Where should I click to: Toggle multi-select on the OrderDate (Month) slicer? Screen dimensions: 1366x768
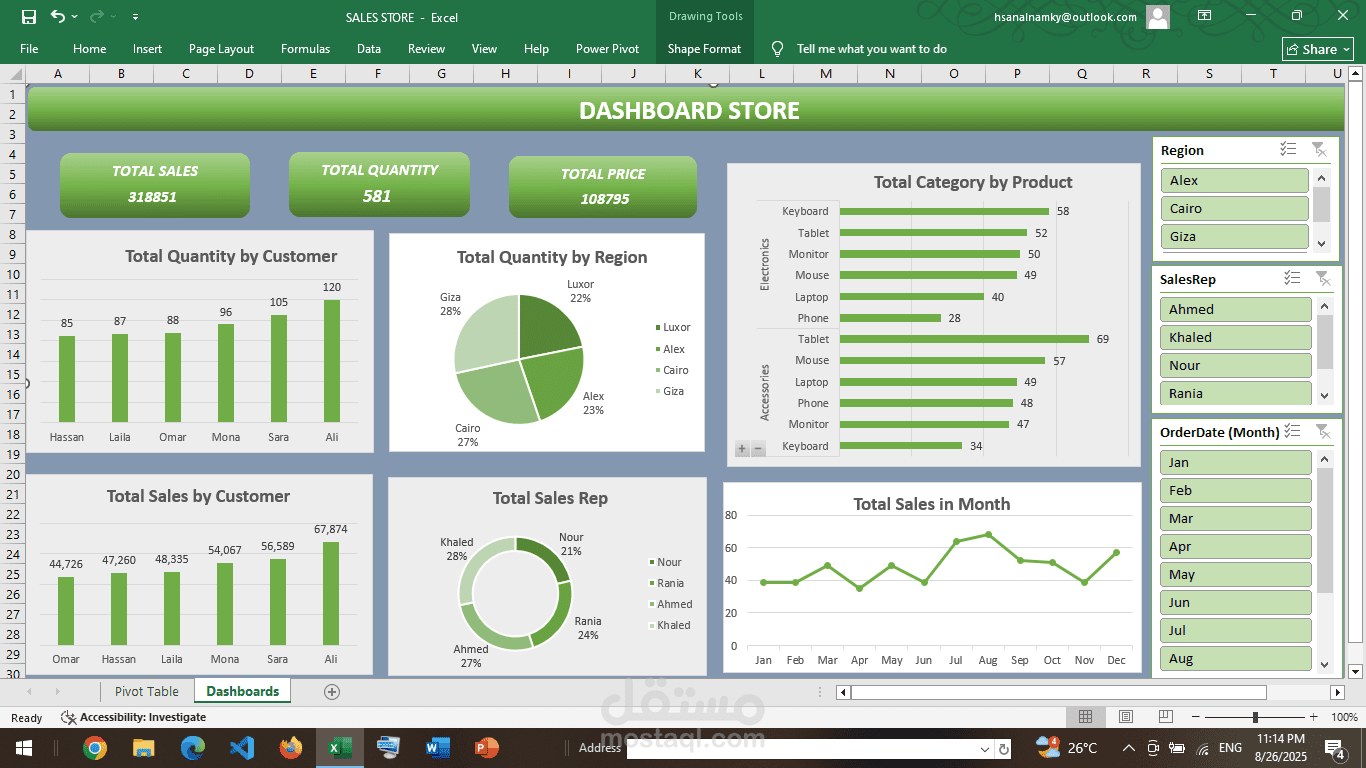click(1292, 432)
